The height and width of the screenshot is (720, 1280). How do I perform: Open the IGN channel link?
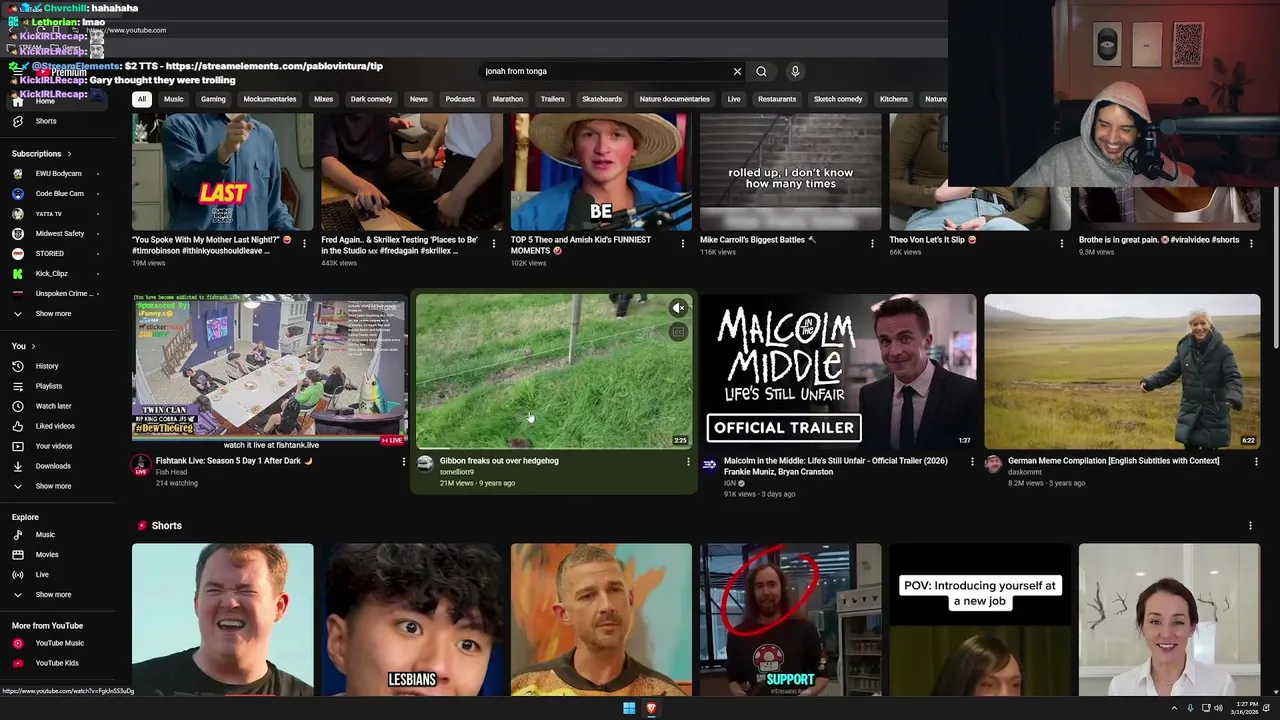[x=730, y=483]
